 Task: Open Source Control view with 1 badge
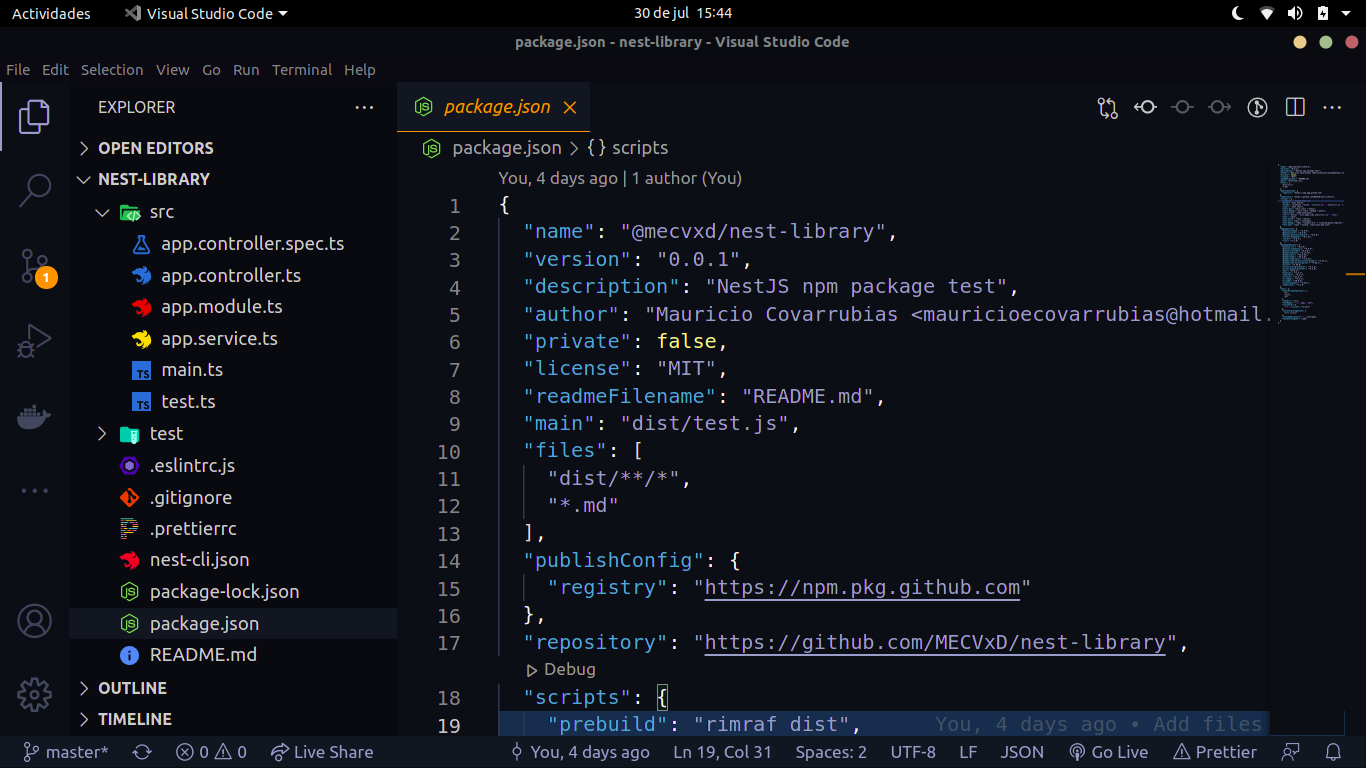36,267
